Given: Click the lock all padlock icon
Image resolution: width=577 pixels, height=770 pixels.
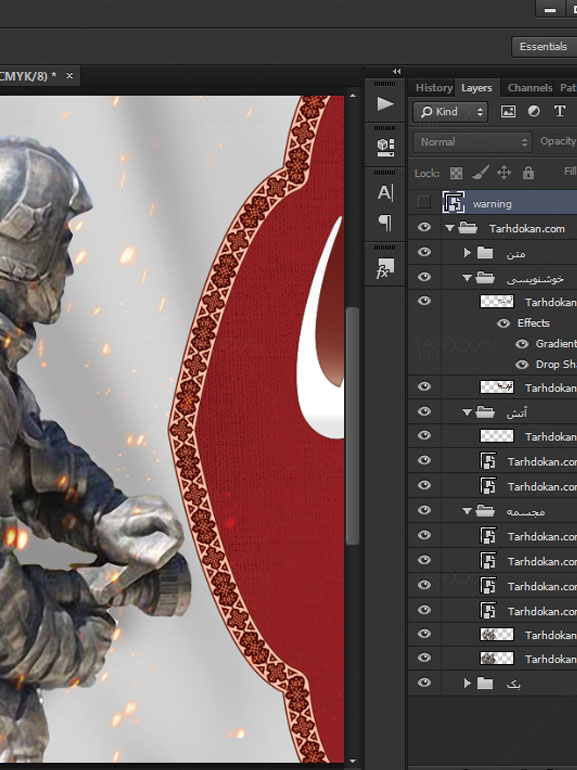Looking at the screenshot, I should tap(528, 173).
